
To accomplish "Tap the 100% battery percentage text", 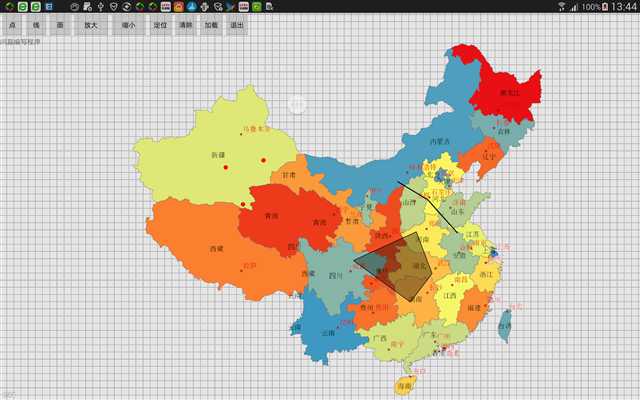I will click(x=591, y=7).
